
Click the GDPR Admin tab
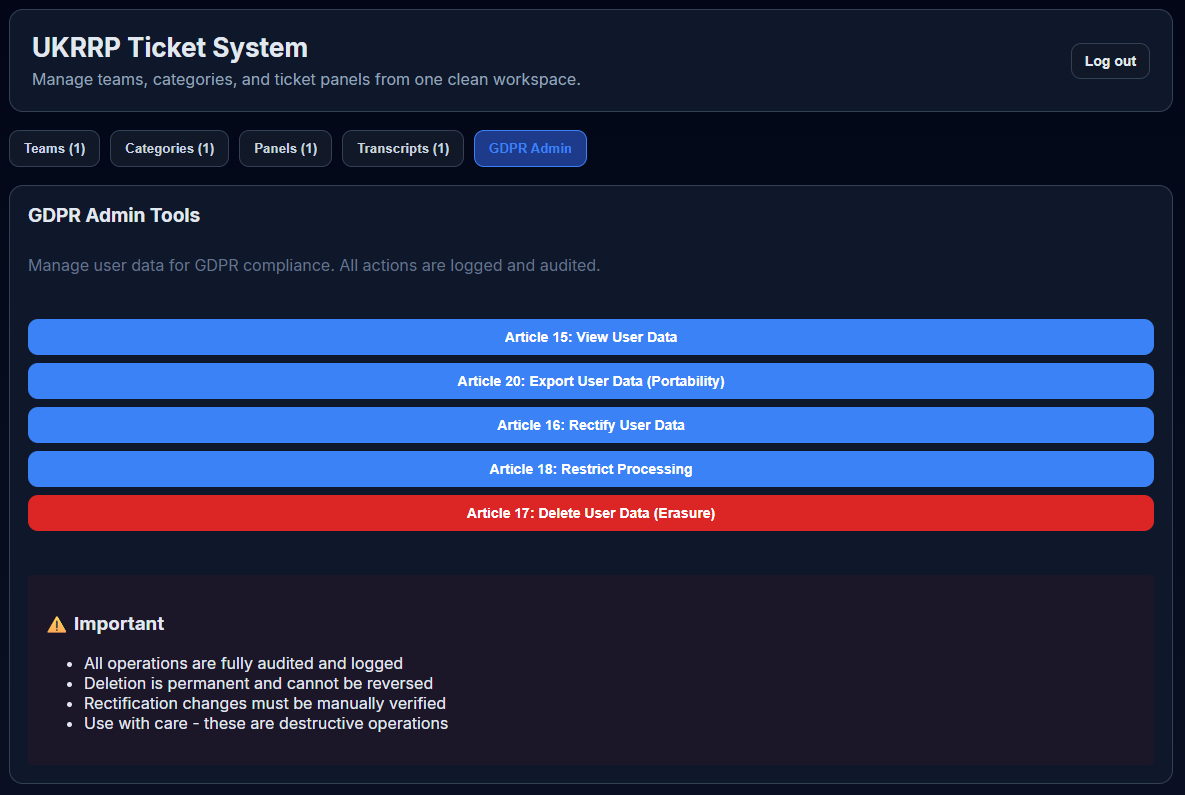pos(530,149)
